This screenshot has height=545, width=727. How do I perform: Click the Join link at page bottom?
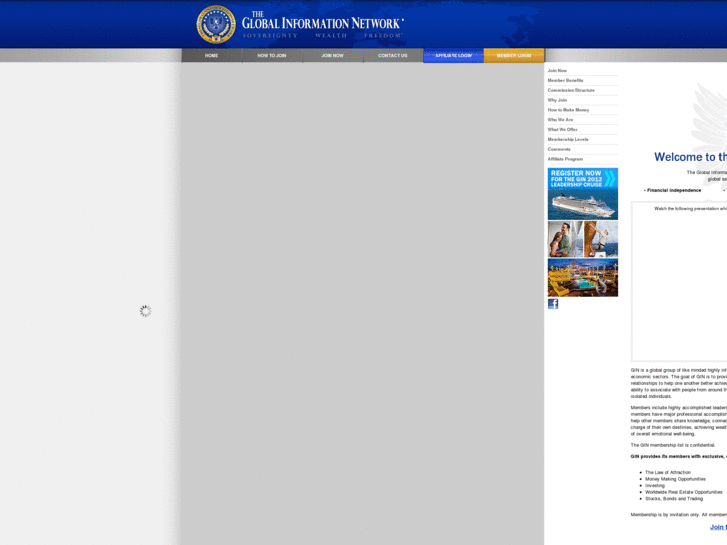tap(718, 527)
